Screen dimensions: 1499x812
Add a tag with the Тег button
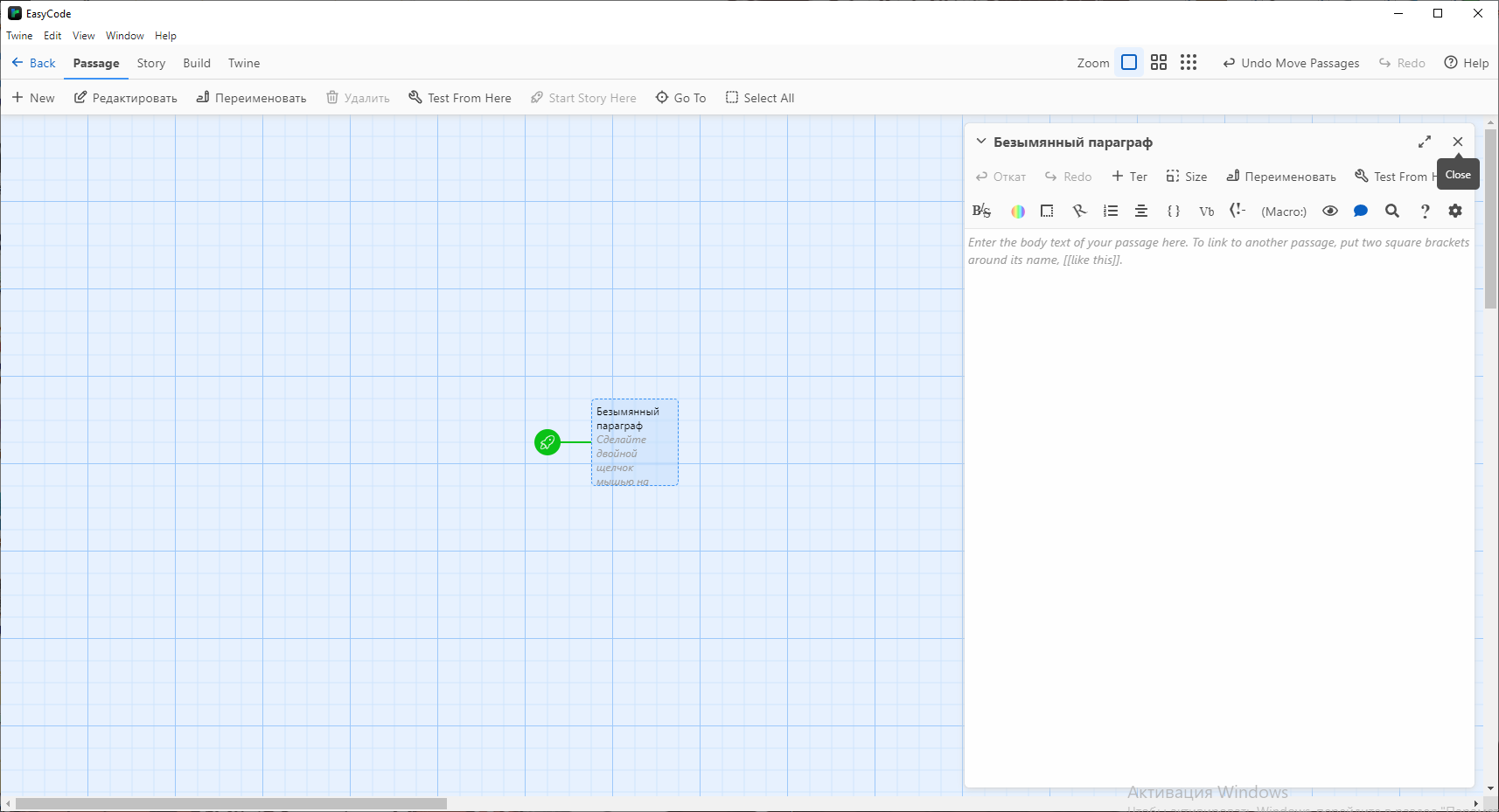[x=1129, y=177]
